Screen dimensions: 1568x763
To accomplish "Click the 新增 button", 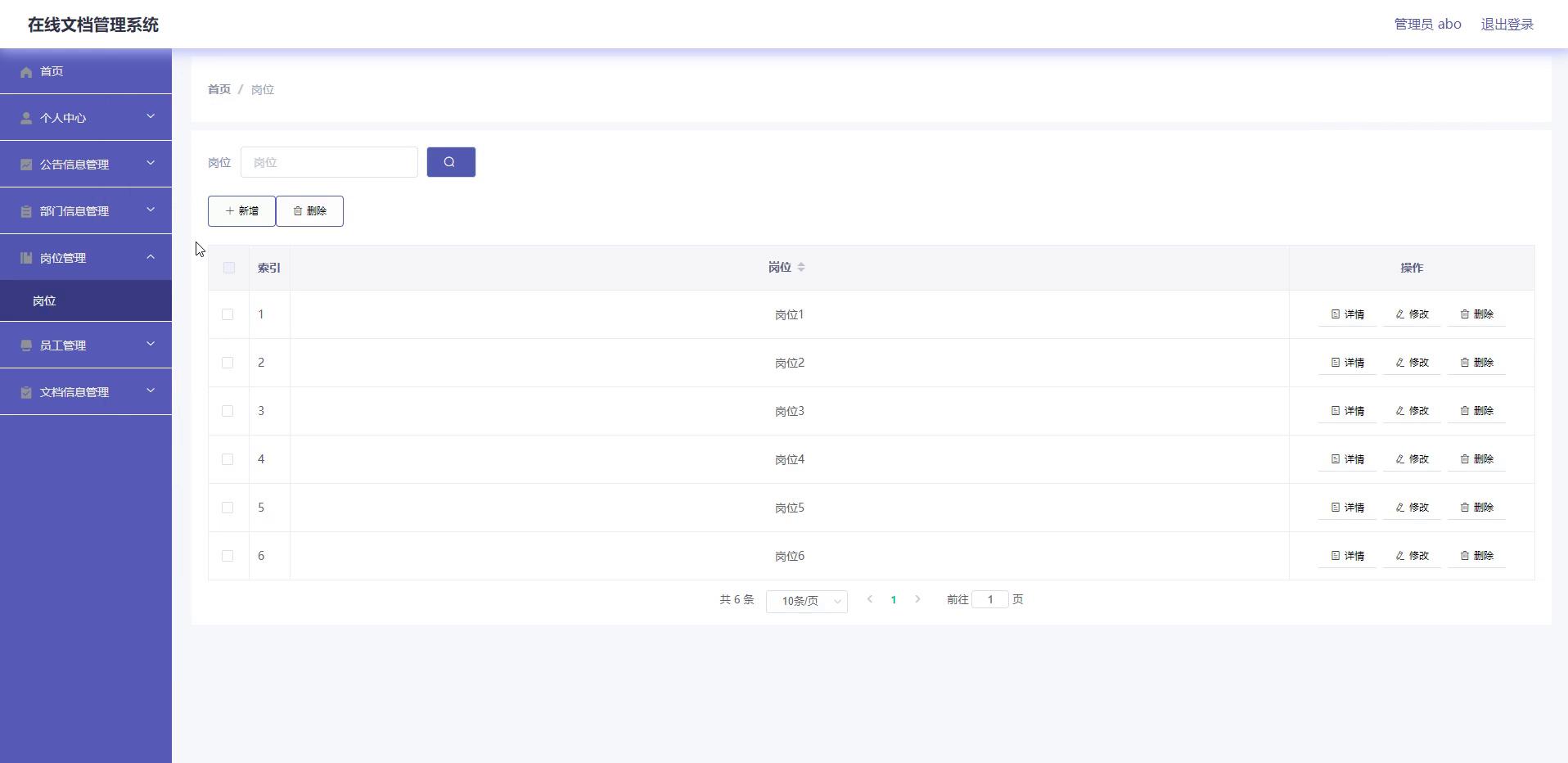I will (241, 211).
